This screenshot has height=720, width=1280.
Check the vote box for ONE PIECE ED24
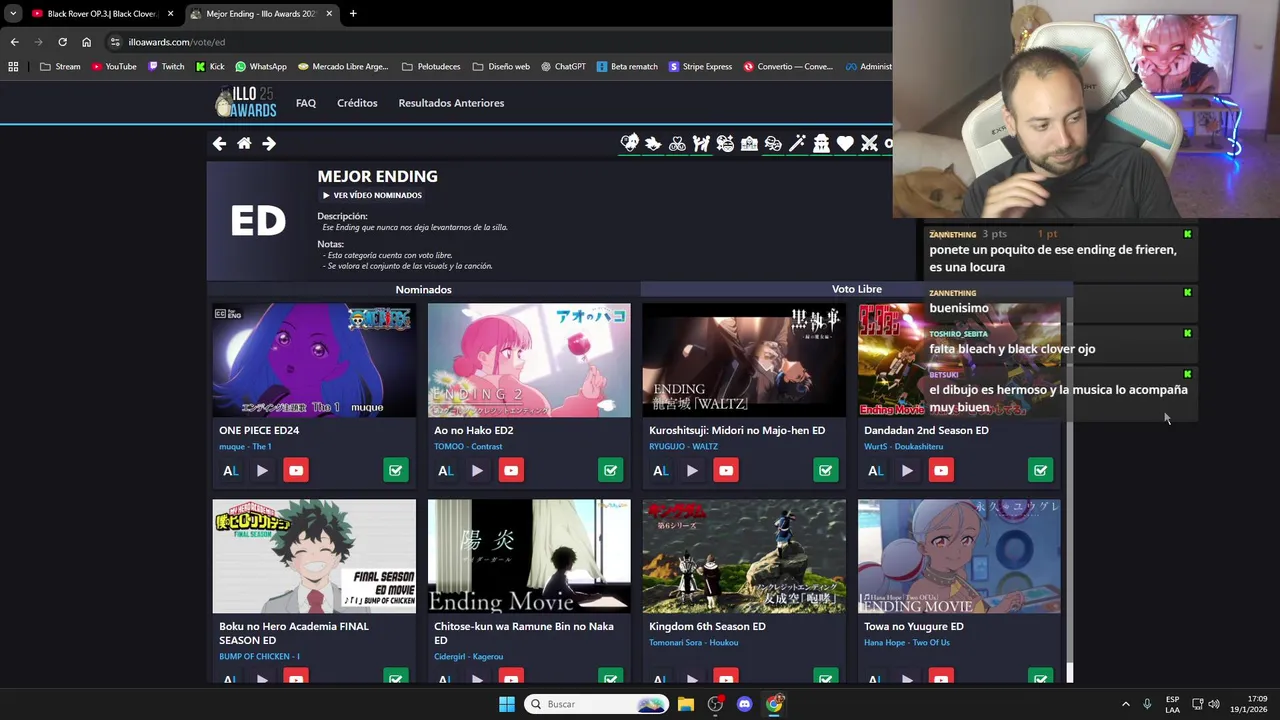coord(396,470)
